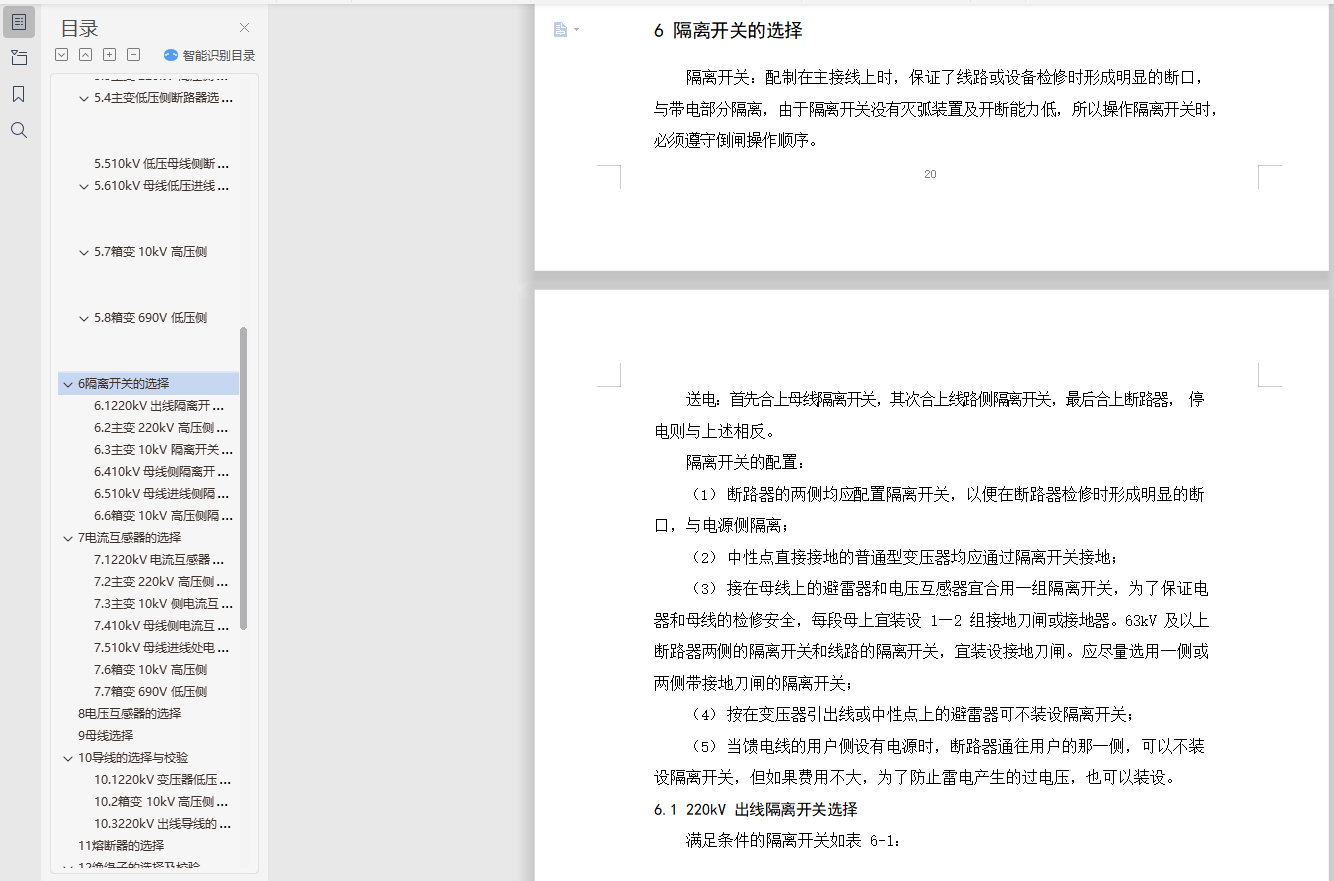Go to 6.6箱变 10kV 高压侧隔 entry
The height and width of the screenshot is (881, 1334).
tap(164, 516)
